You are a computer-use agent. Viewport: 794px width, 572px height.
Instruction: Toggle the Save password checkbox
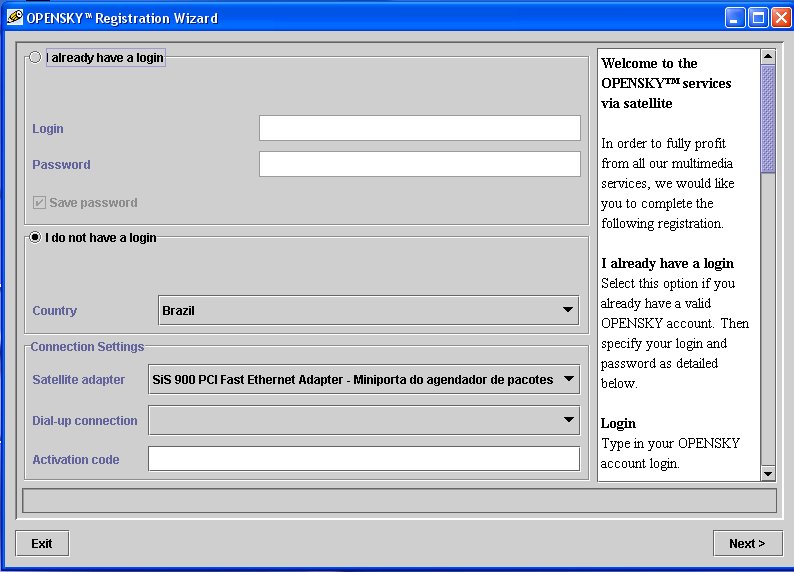pos(39,202)
